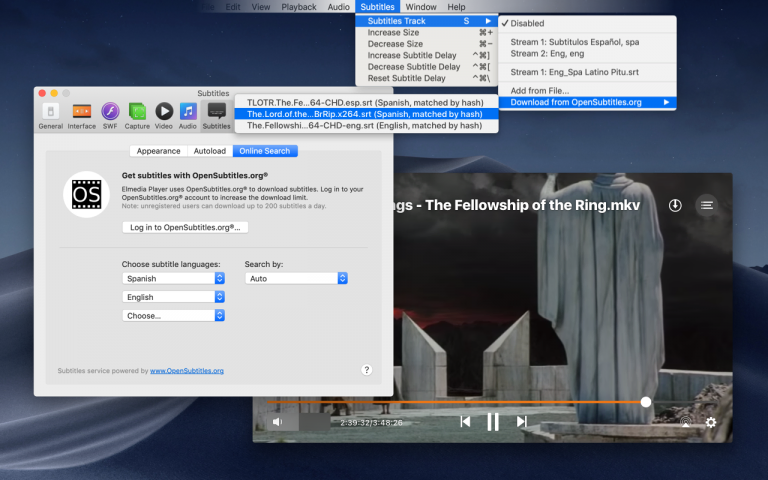
Task: Choose Increase Size menu item
Action: pyautogui.click(x=427, y=32)
